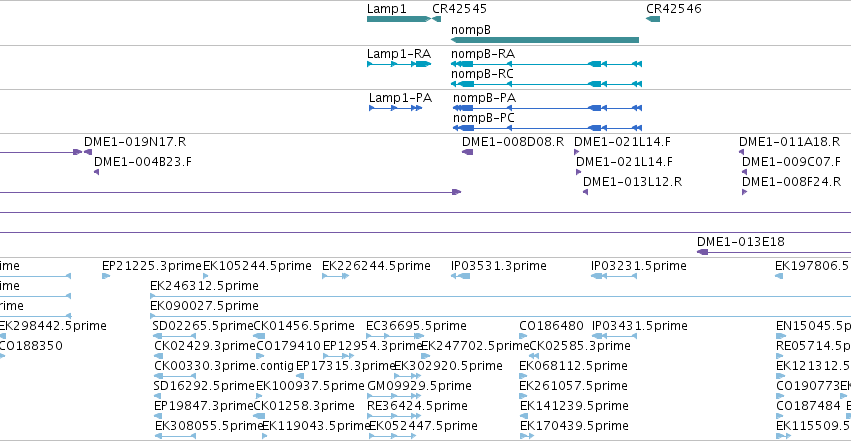851x441 pixels.
Task: Select BAC end DME1-004B23.F
Action: point(96,172)
